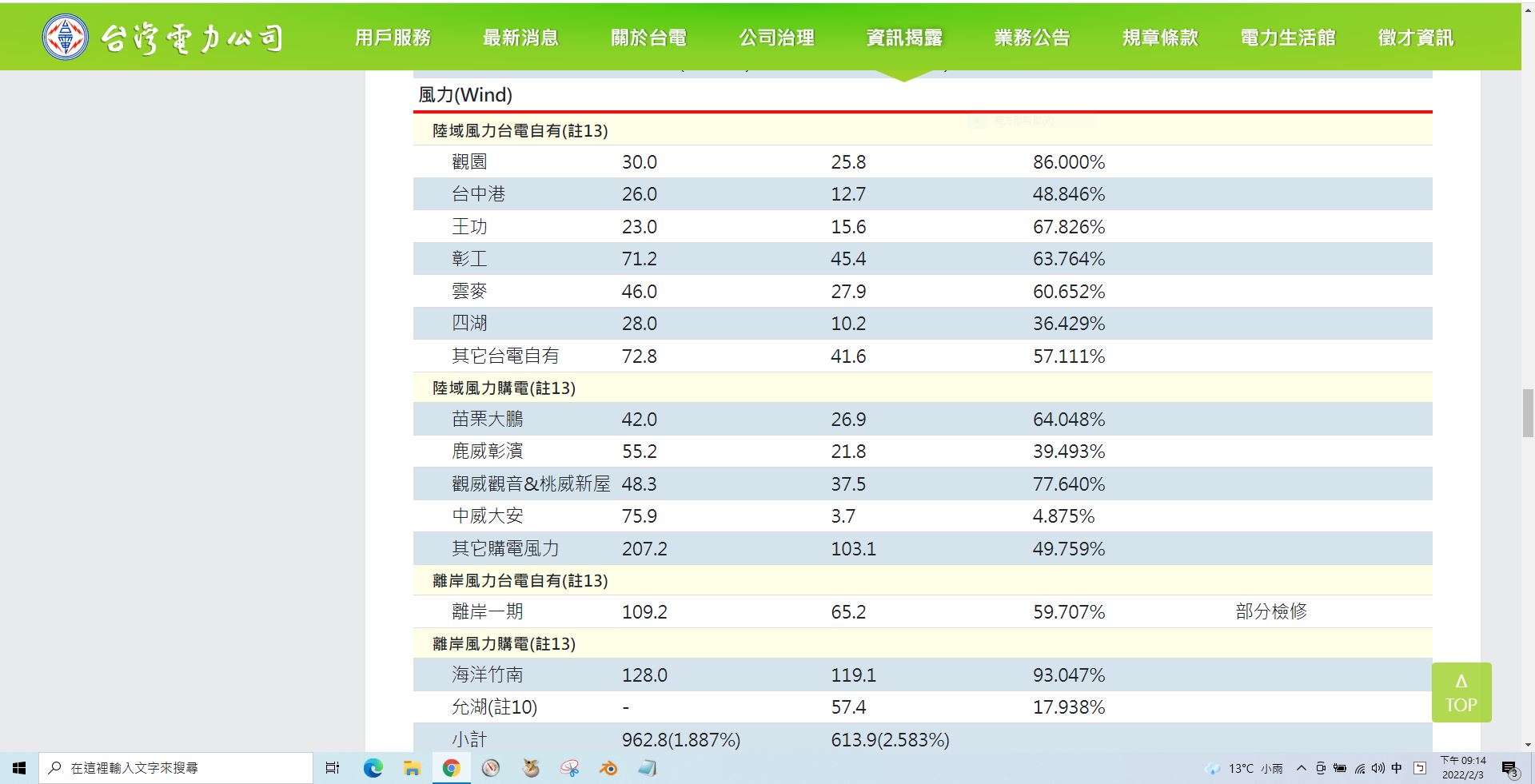Click the 119.1 generation value for 海洋竹南
1535x784 pixels.
(x=853, y=675)
